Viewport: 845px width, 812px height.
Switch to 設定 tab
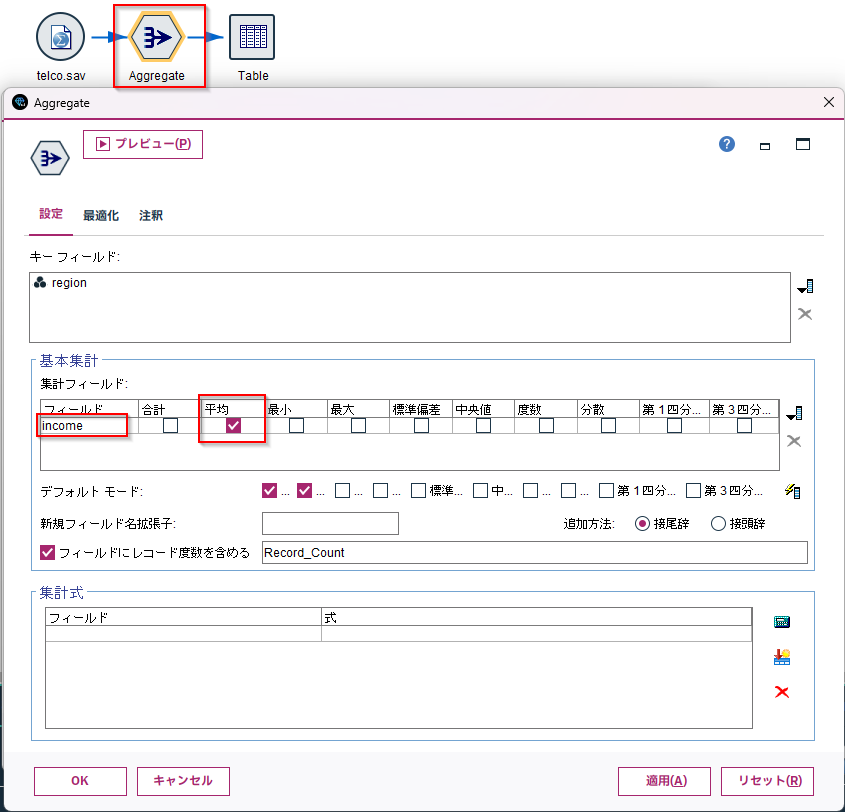(51, 214)
